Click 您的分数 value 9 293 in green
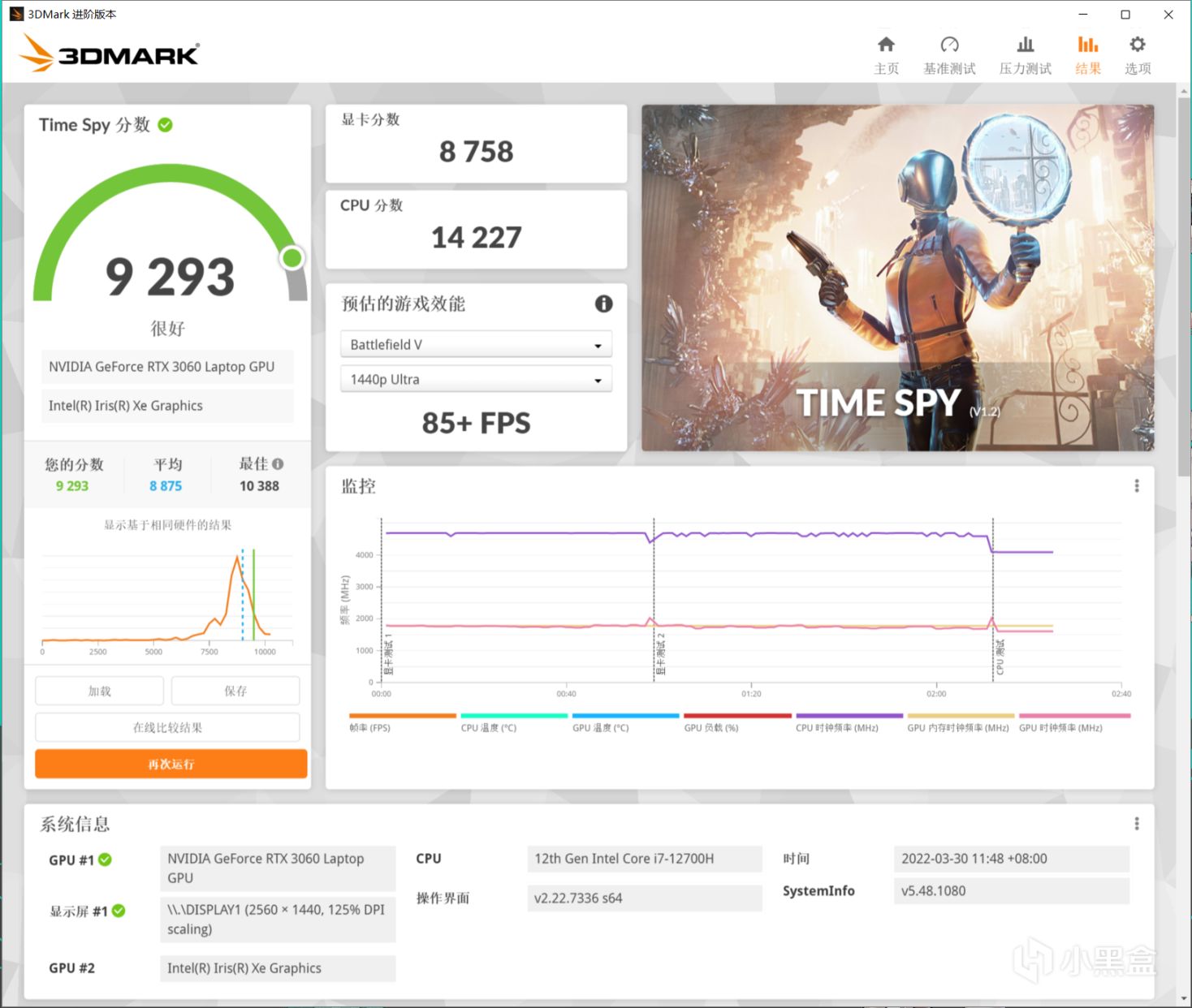1192x1008 pixels. (x=72, y=486)
